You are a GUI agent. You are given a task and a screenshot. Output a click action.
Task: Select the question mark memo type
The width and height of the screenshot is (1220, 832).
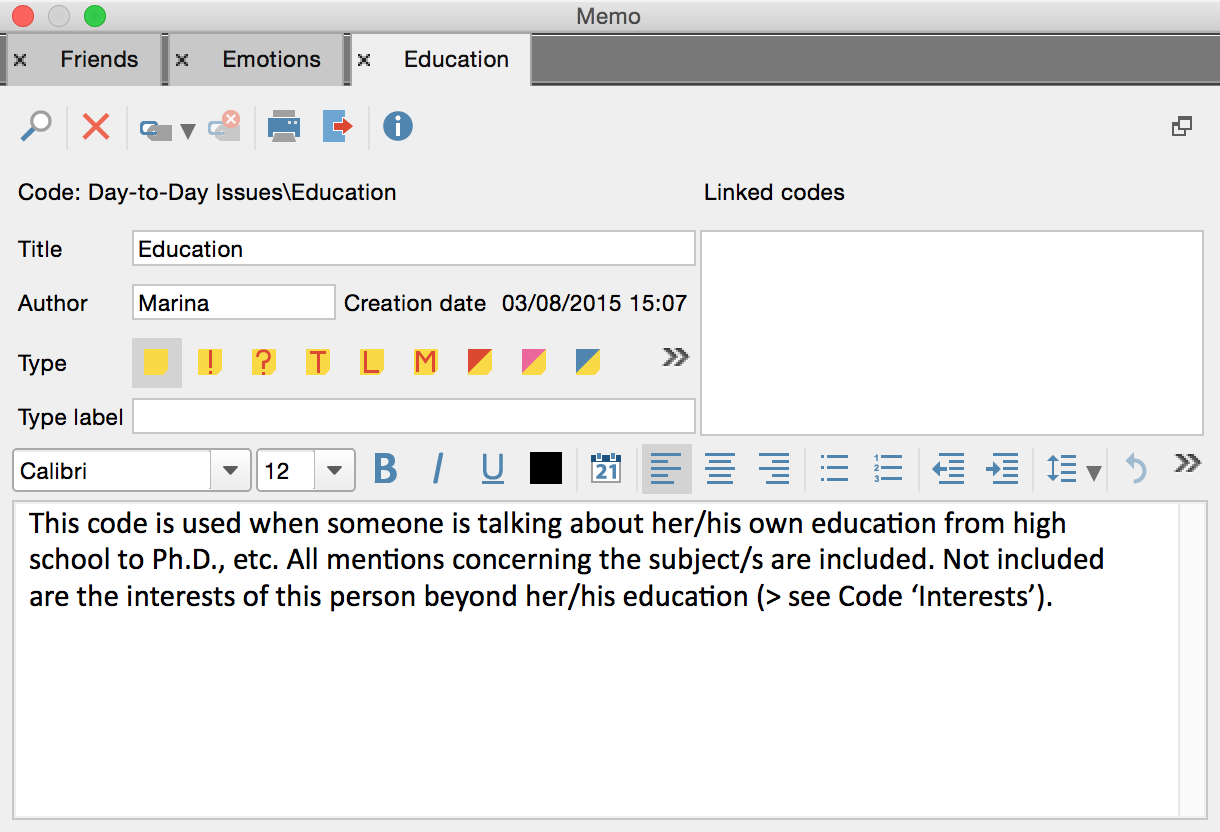click(x=263, y=362)
